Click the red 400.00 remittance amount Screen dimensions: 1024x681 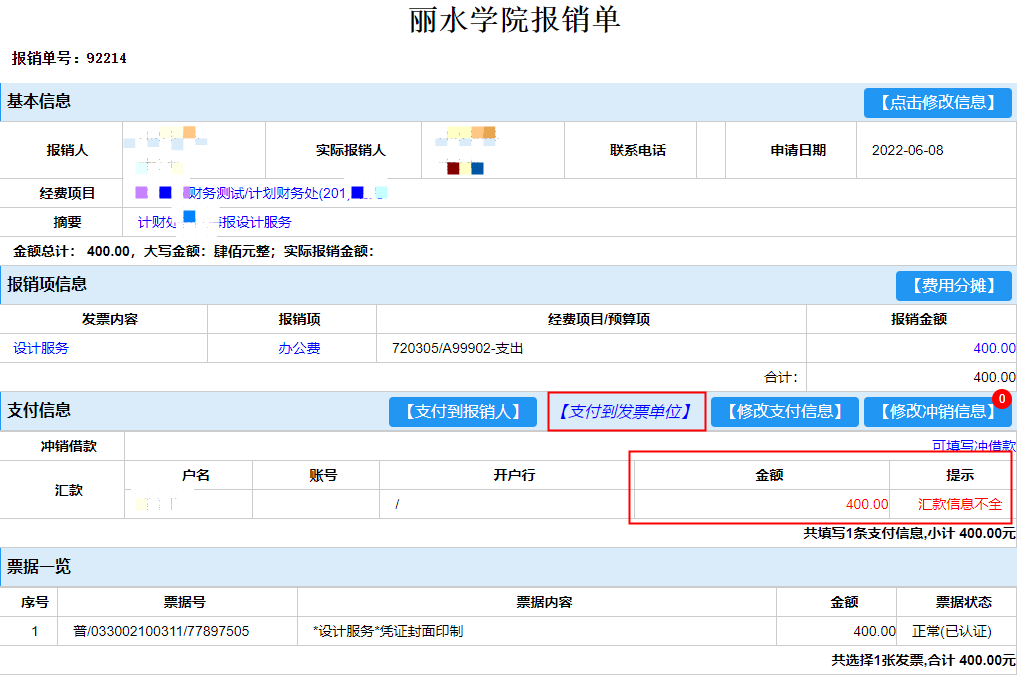(x=867, y=504)
